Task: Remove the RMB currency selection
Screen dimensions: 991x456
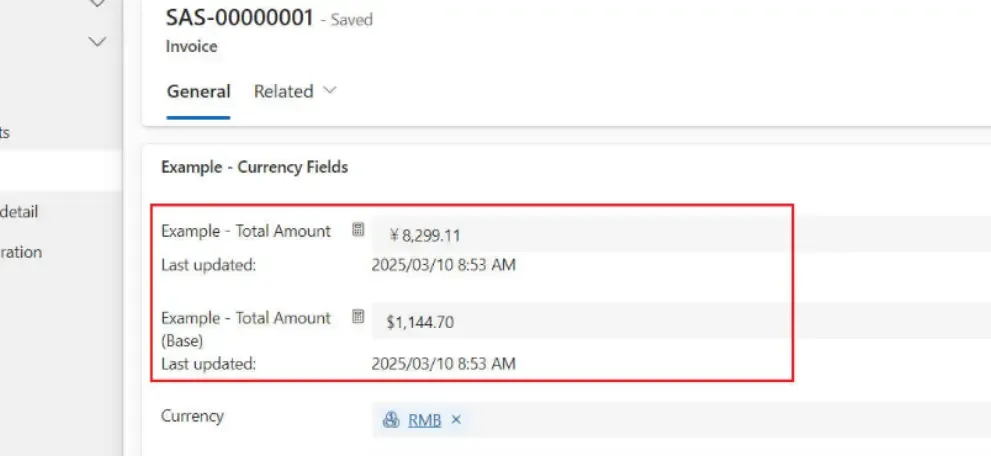Action: click(x=456, y=420)
